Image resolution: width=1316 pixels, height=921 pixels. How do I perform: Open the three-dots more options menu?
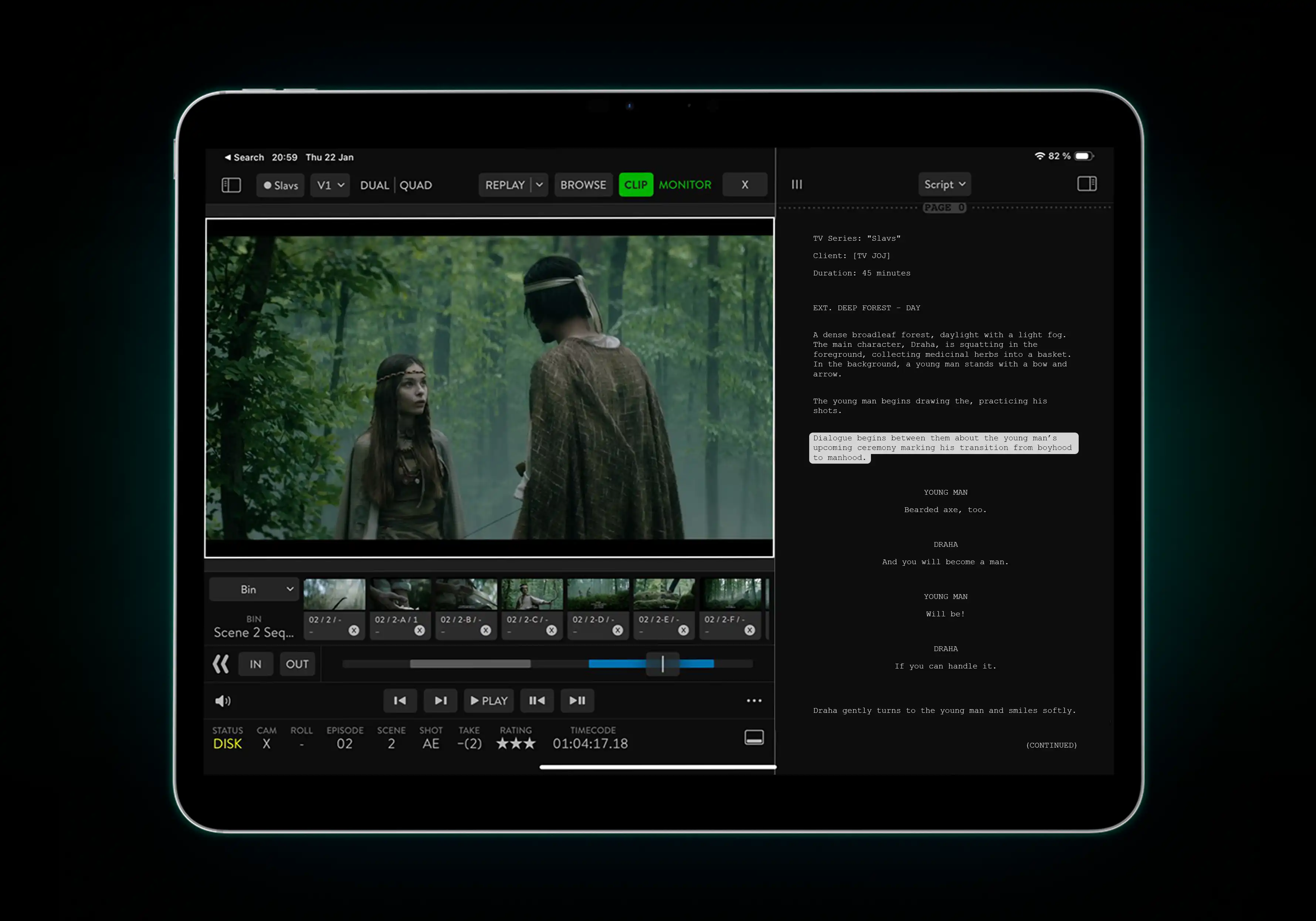[x=754, y=700]
